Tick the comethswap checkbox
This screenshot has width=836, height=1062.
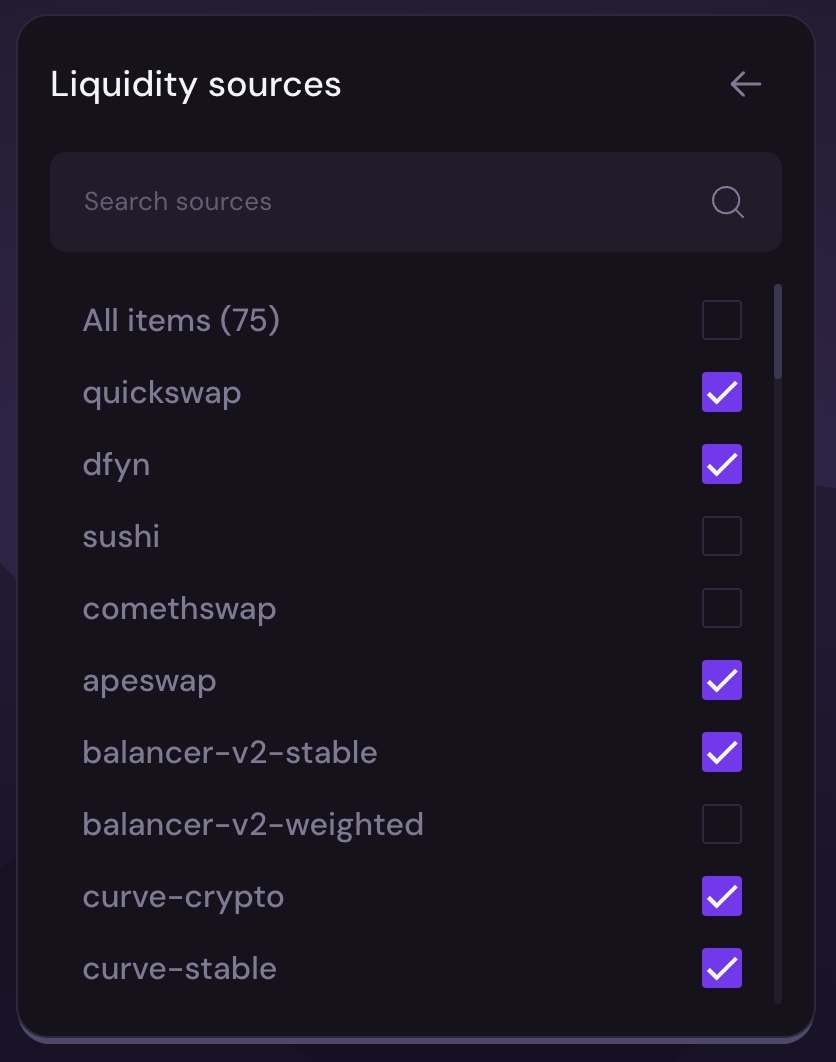coord(722,609)
